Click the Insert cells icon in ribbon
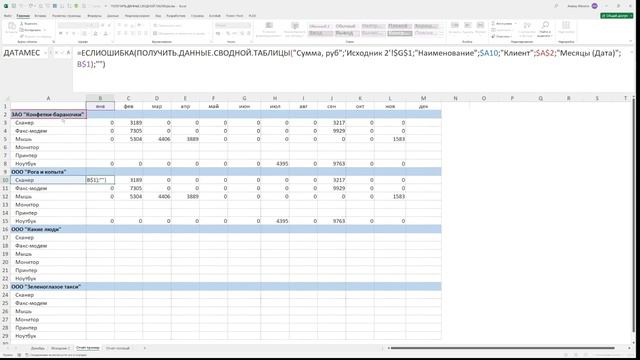Viewport: 640px width, 360px height. [x=455, y=25]
